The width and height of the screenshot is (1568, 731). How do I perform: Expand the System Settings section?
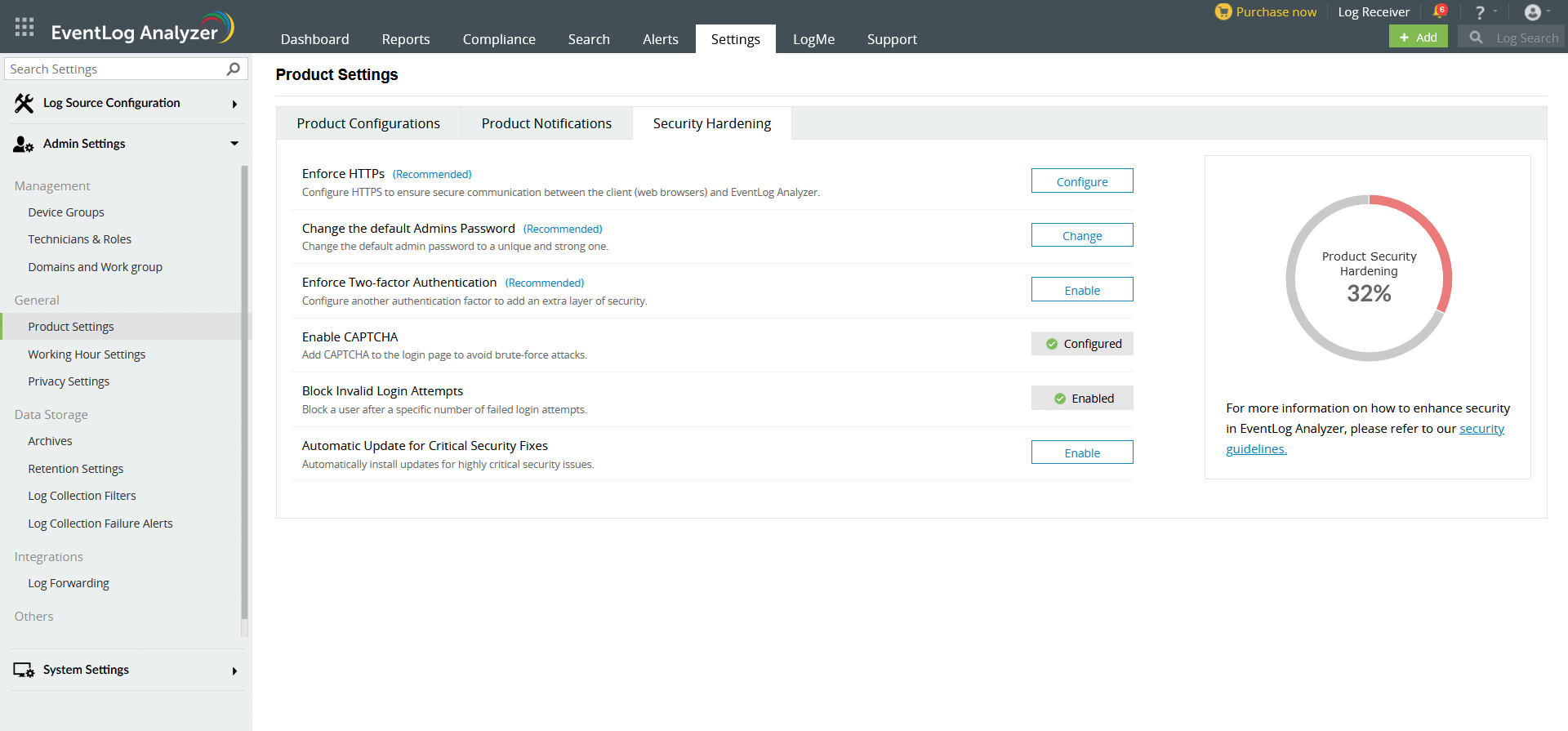(234, 671)
